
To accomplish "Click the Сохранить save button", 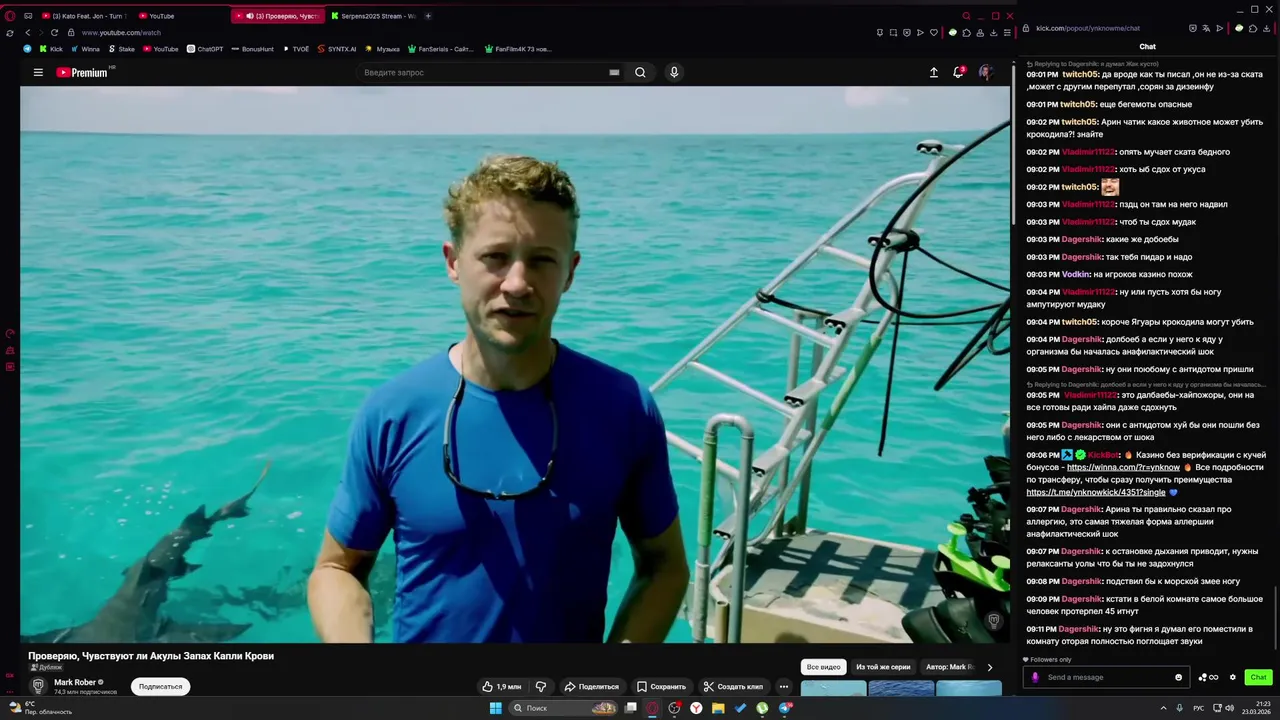I will [x=661, y=687].
